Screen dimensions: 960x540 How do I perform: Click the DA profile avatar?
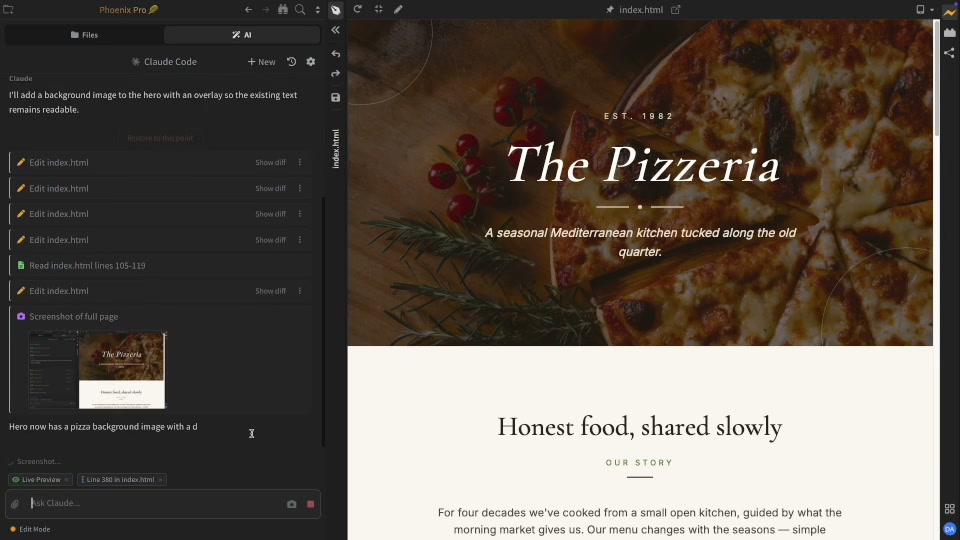click(x=950, y=529)
